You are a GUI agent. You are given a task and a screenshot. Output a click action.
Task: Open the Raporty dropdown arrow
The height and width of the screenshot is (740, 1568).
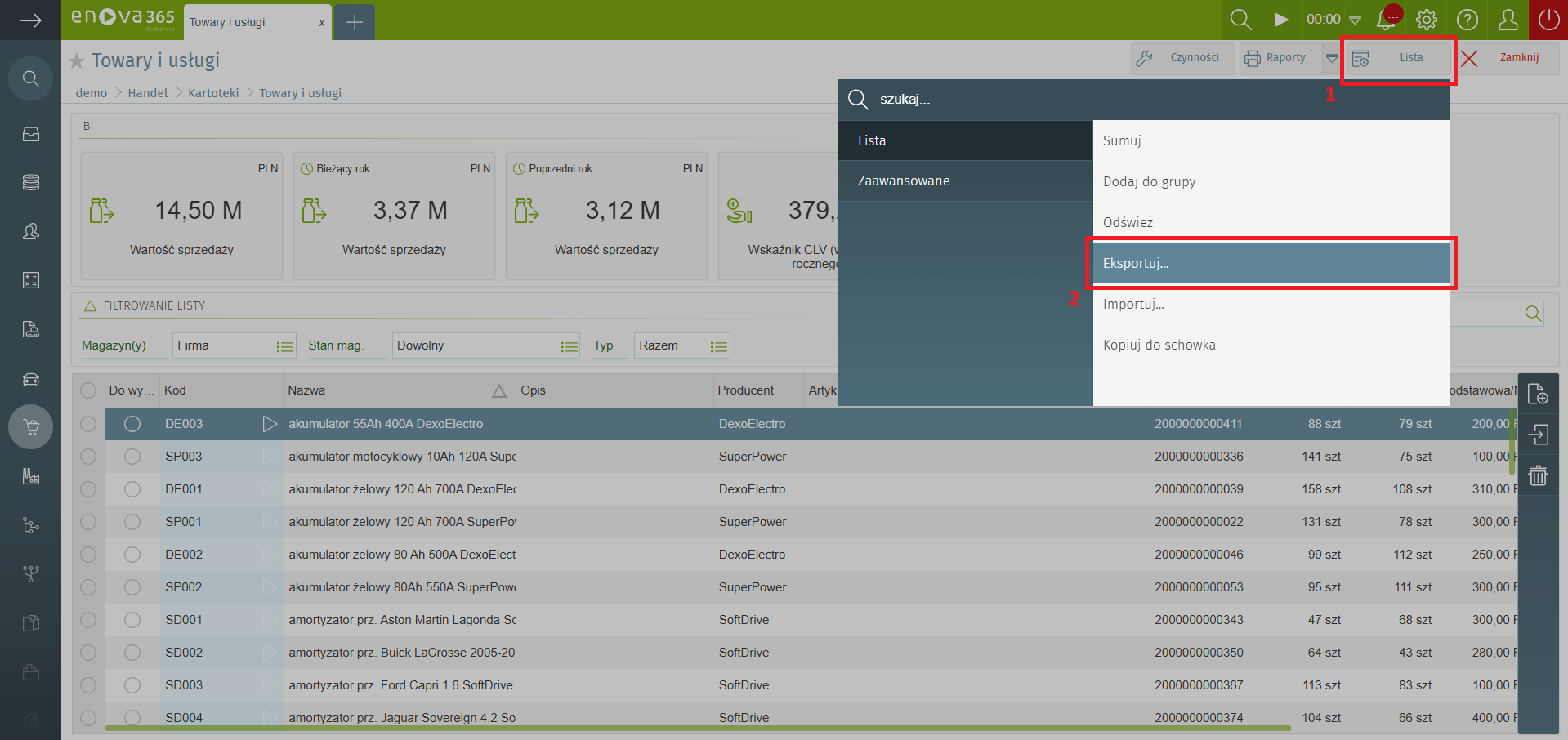click(1332, 58)
